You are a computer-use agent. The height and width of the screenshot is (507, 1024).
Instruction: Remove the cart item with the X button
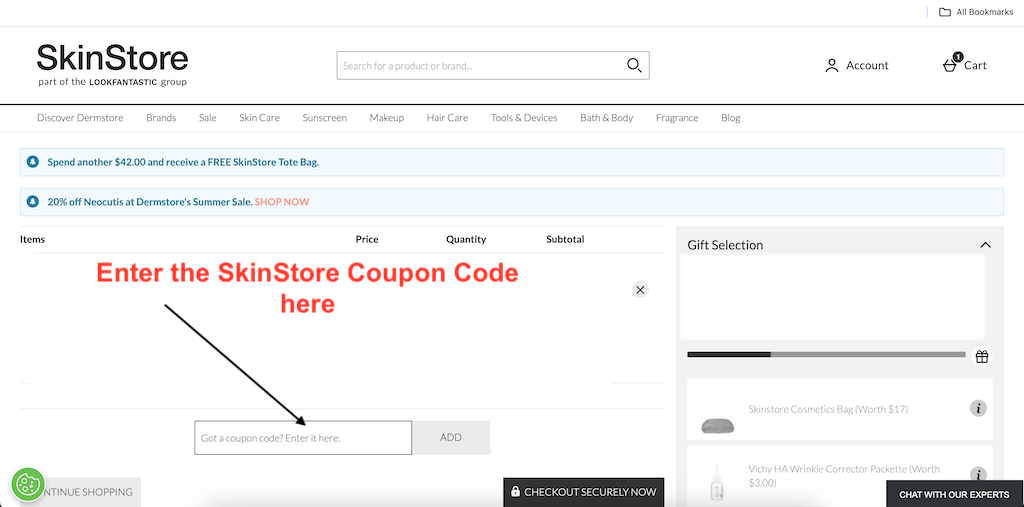[640, 289]
